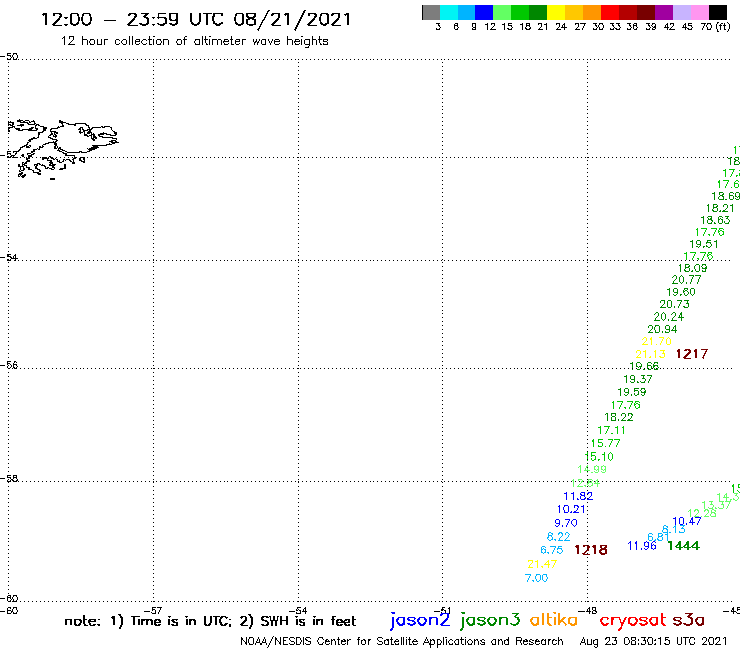Screen dimensions: 740x650
Task: Select the pure blue legend swatch
Action: click(485, 12)
